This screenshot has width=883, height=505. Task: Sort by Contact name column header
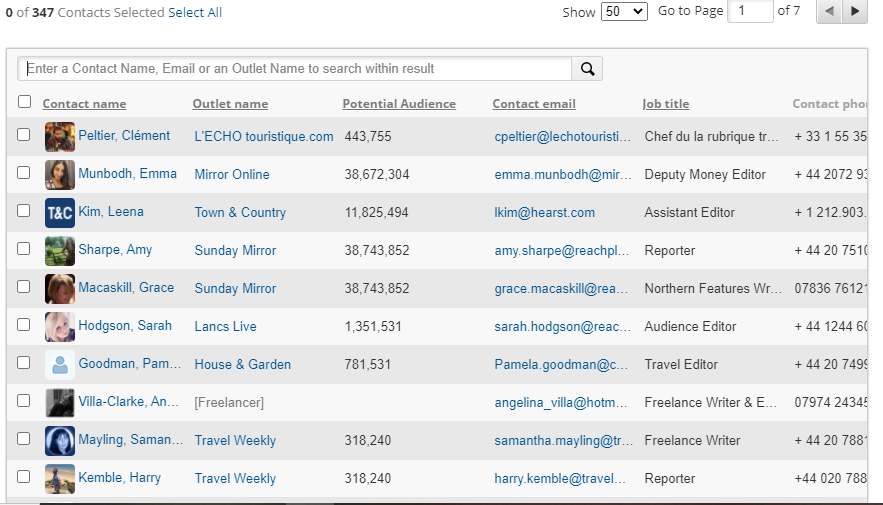(84, 104)
